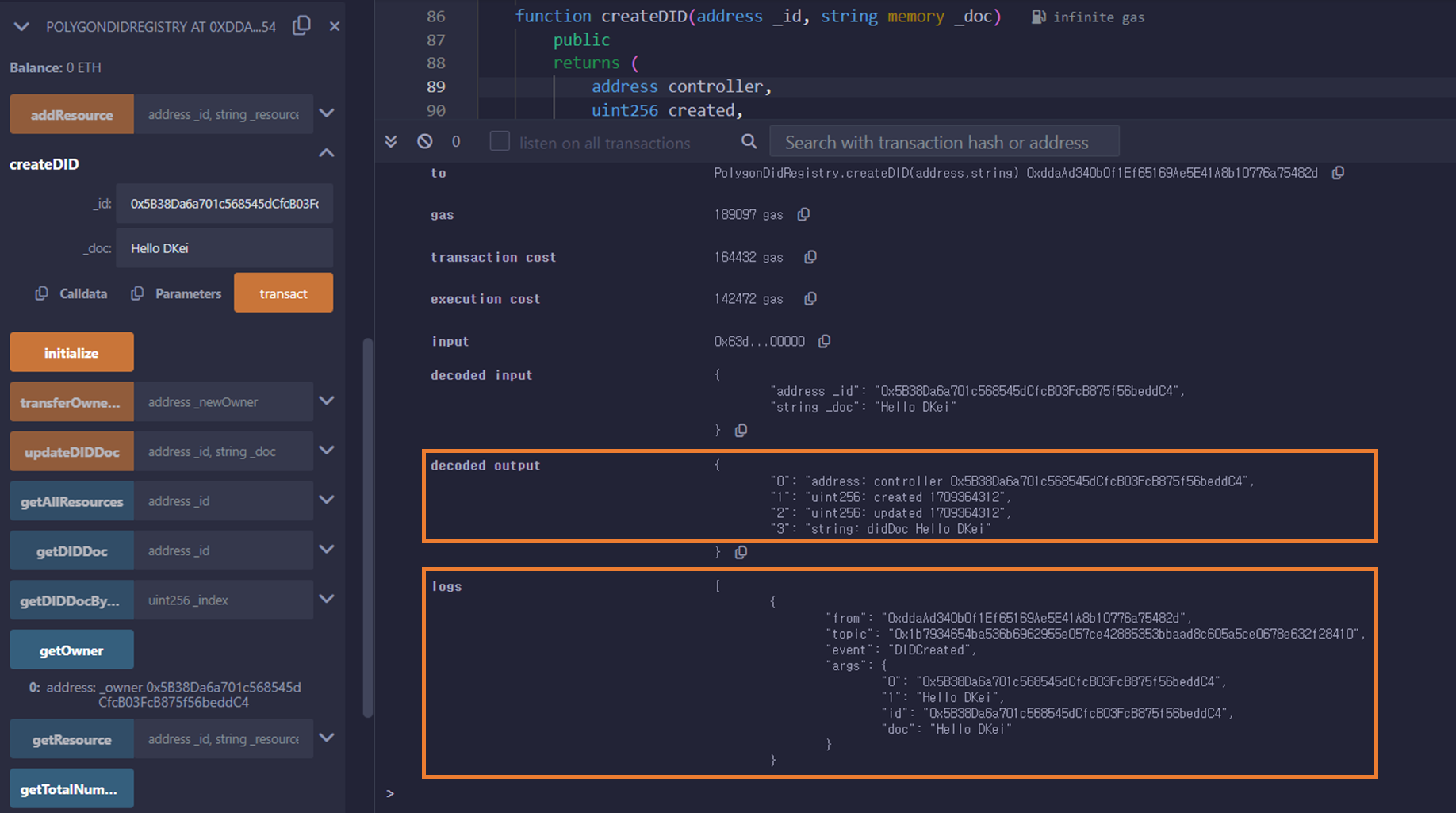Viewport: 1456px width, 813px height.
Task: Focus the addResource parameters input
Action: [224, 114]
